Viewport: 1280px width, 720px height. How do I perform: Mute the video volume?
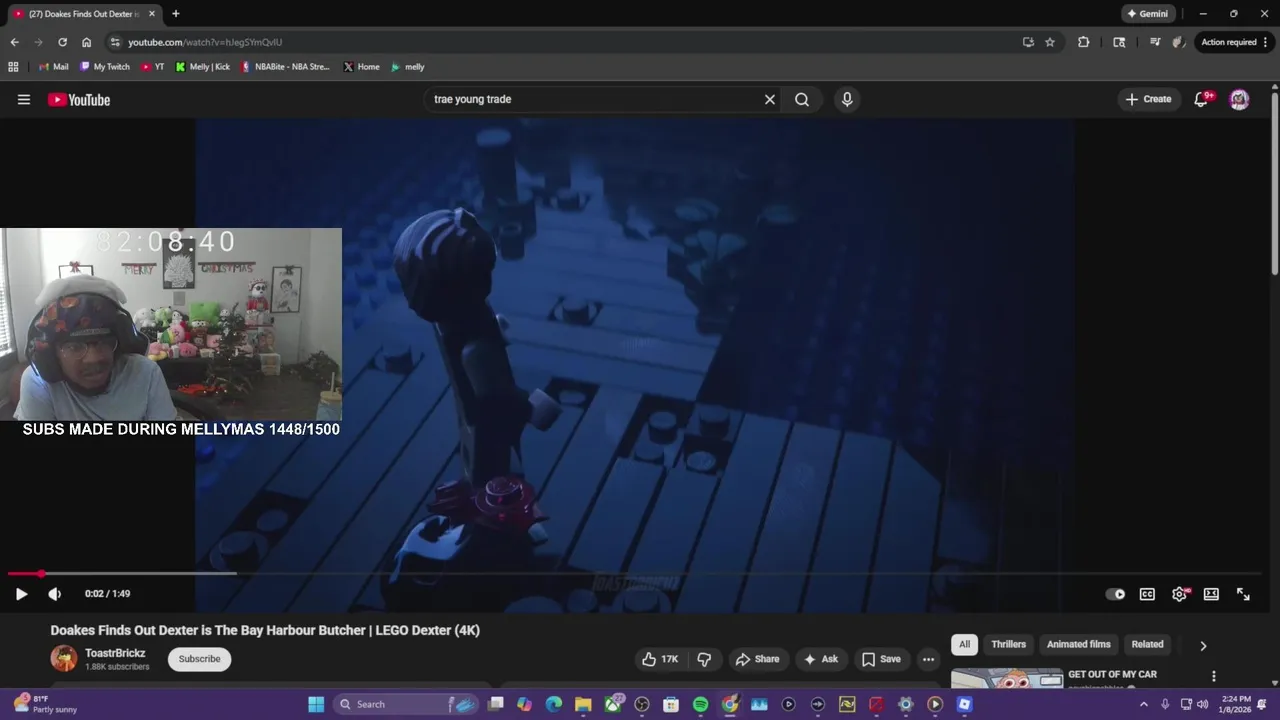[x=55, y=594]
